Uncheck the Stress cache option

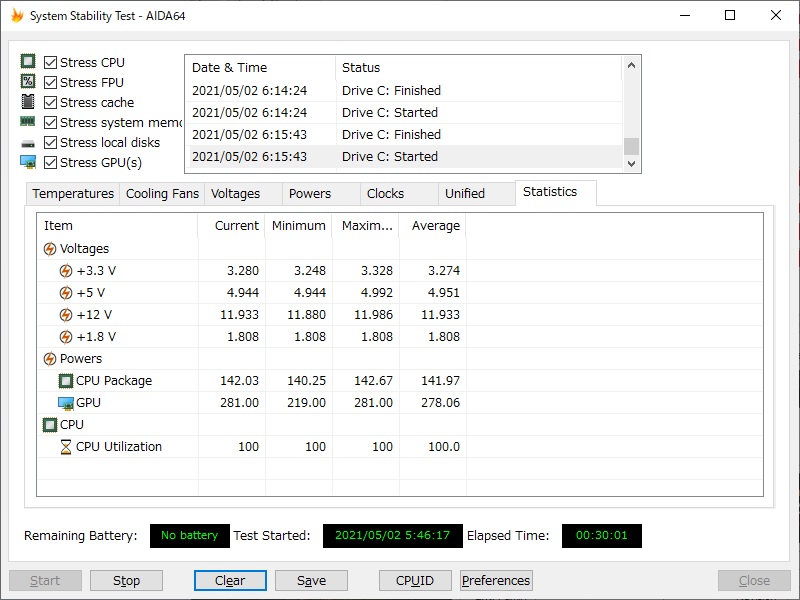[x=51, y=102]
